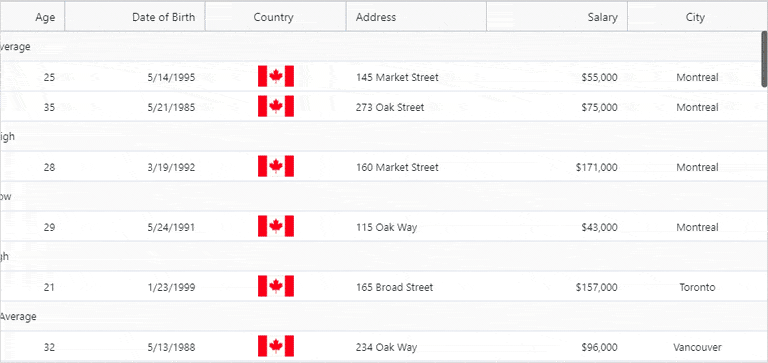Select the $171,000 salary cell

(557, 167)
